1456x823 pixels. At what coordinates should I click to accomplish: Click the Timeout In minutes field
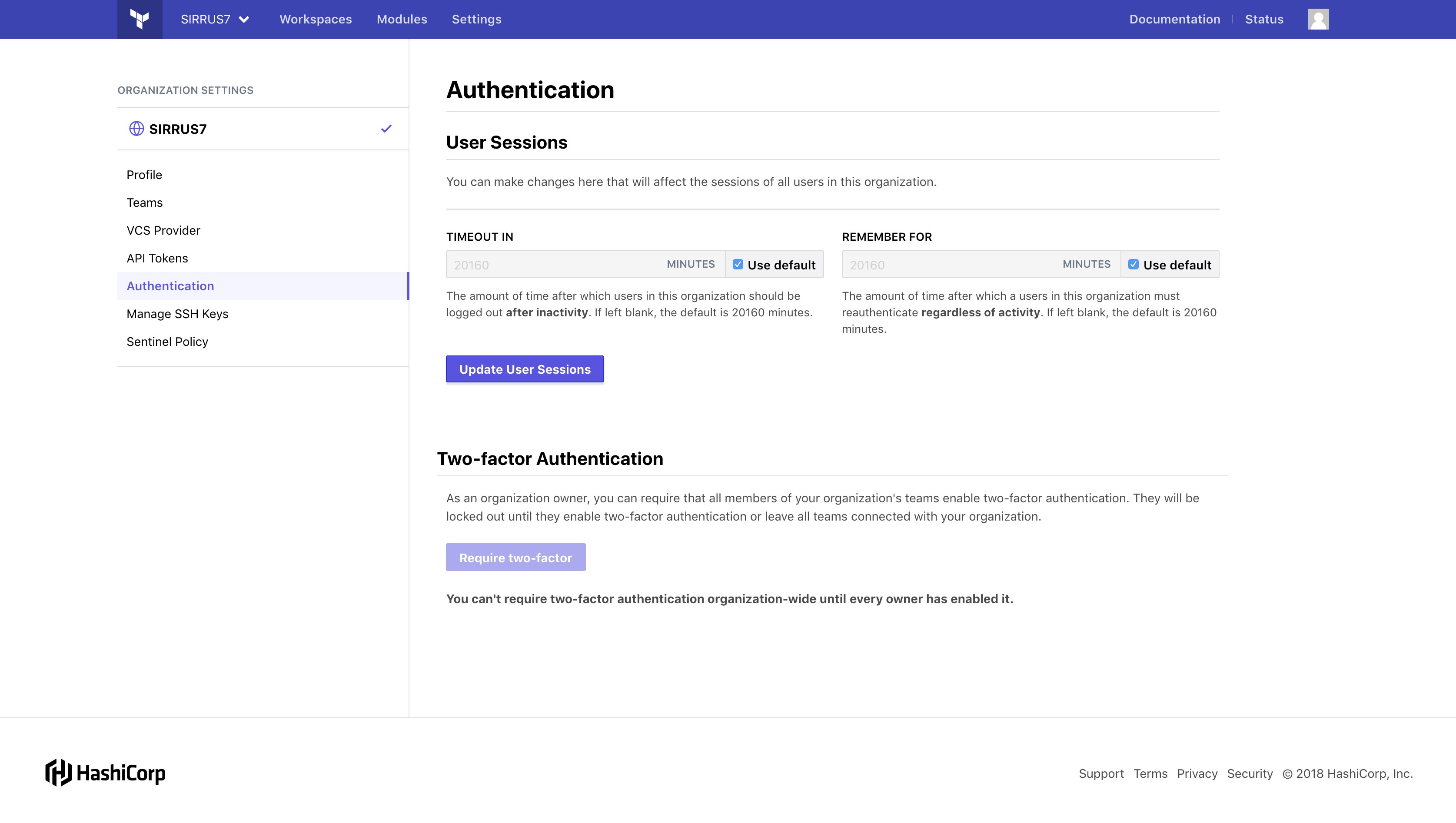pos(554,265)
